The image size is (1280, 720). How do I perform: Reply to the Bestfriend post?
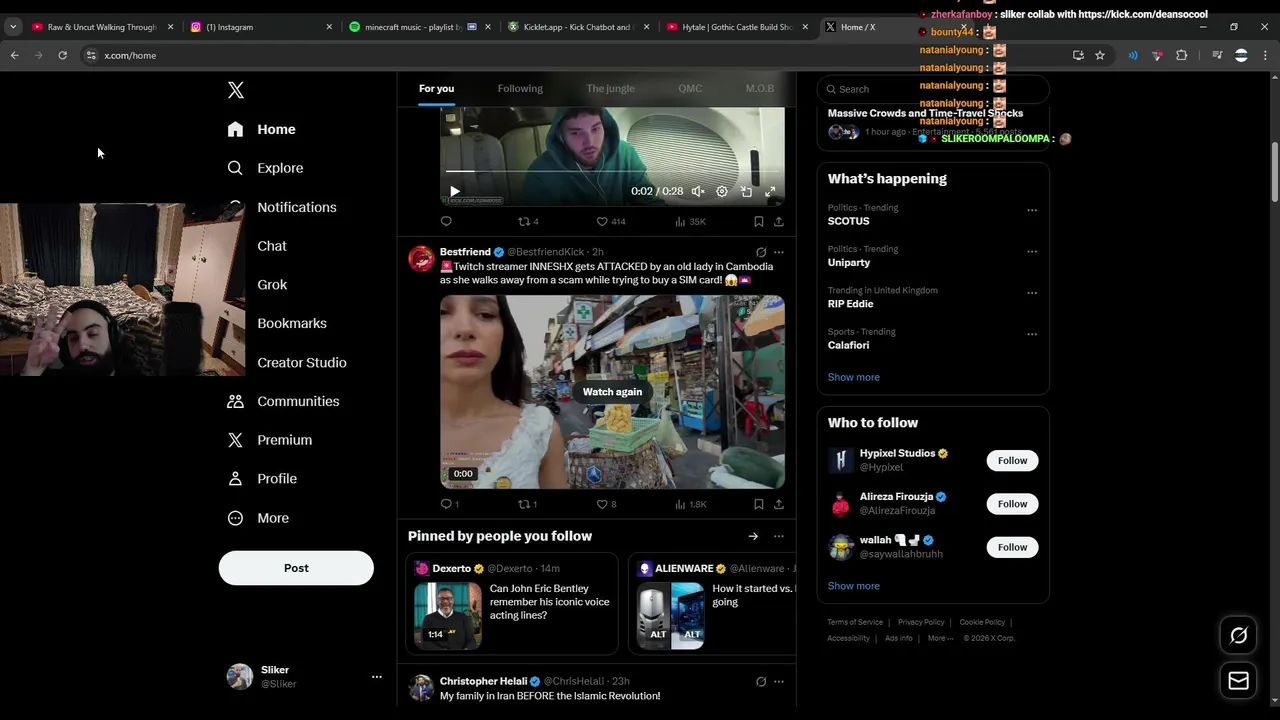point(449,504)
